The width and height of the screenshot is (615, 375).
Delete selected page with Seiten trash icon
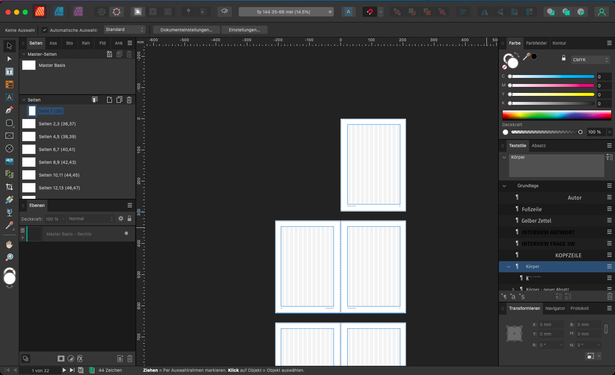click(x=129, y=100)
